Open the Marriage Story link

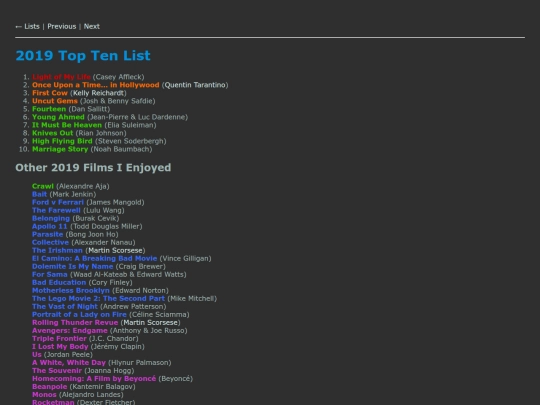60,149
